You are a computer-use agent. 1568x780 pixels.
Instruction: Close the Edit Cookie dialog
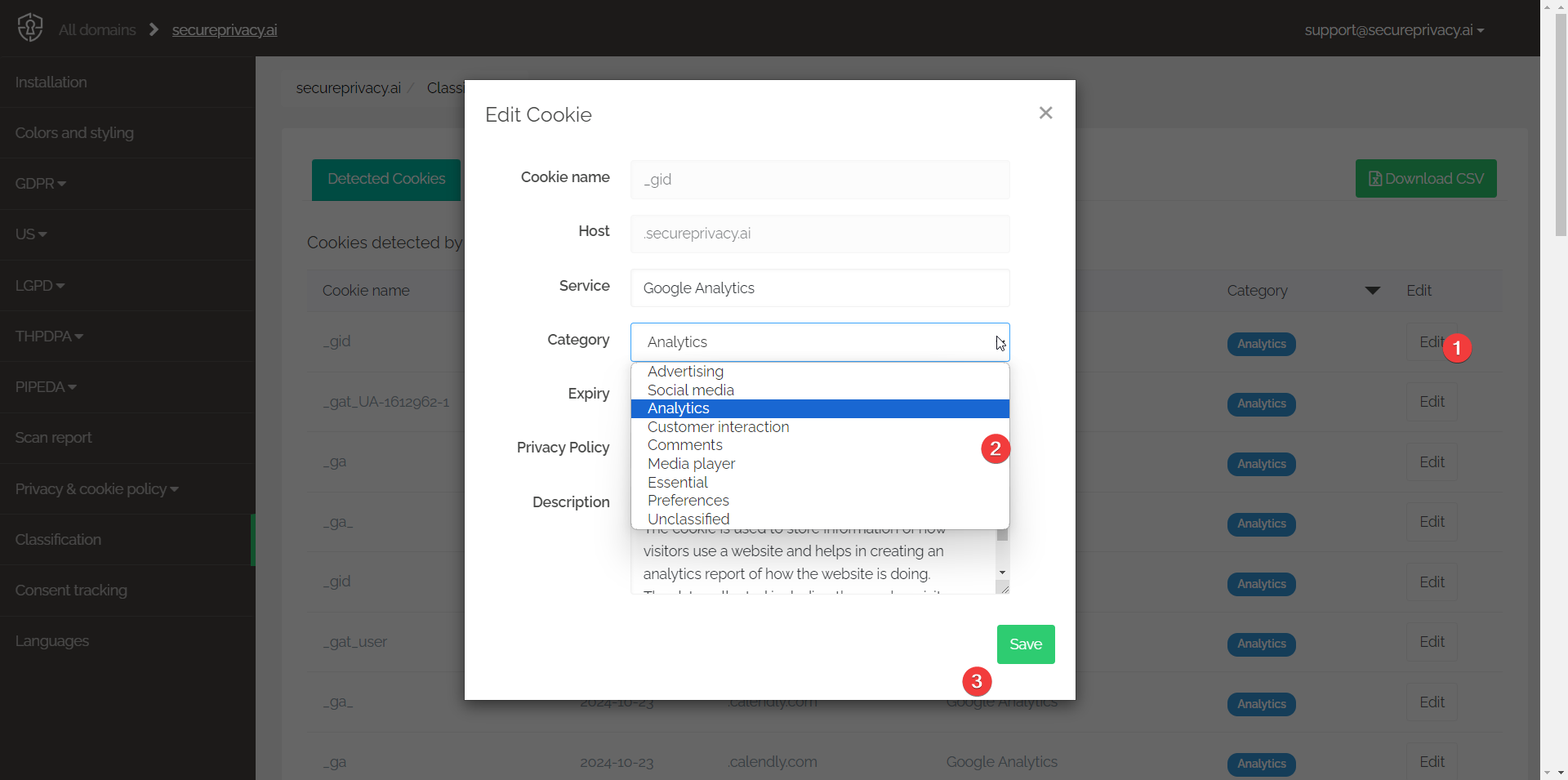pyautogui.click(x=1046, y=113)
